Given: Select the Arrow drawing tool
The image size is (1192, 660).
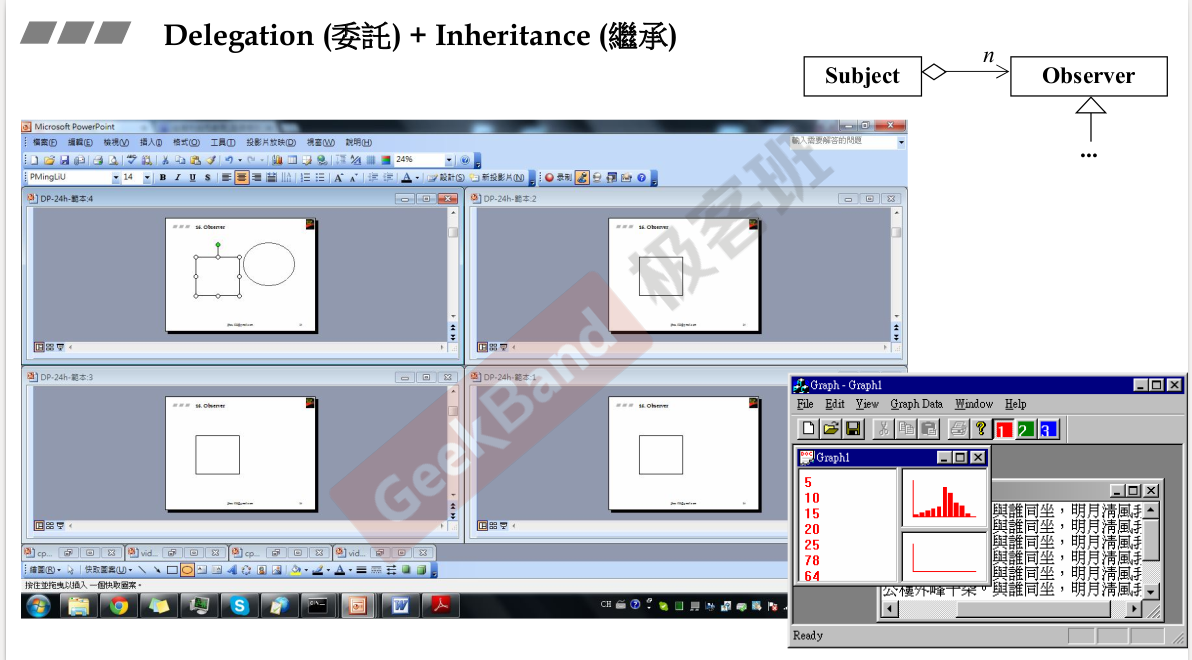Looking at the screenshot, I should pos(157,570).
